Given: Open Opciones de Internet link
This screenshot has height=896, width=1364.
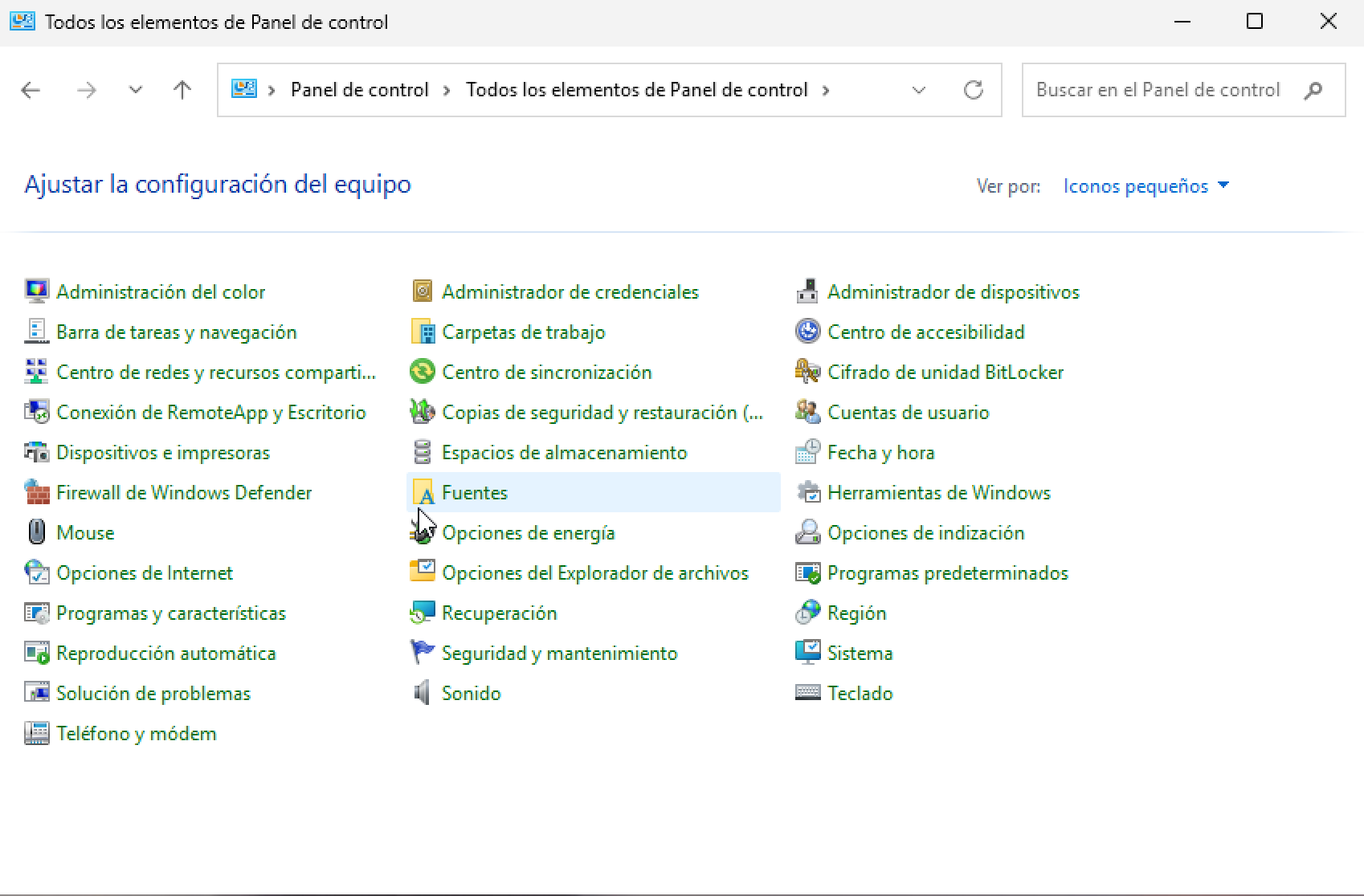Looking at the screenshot, I should click(x=145, y=572).
